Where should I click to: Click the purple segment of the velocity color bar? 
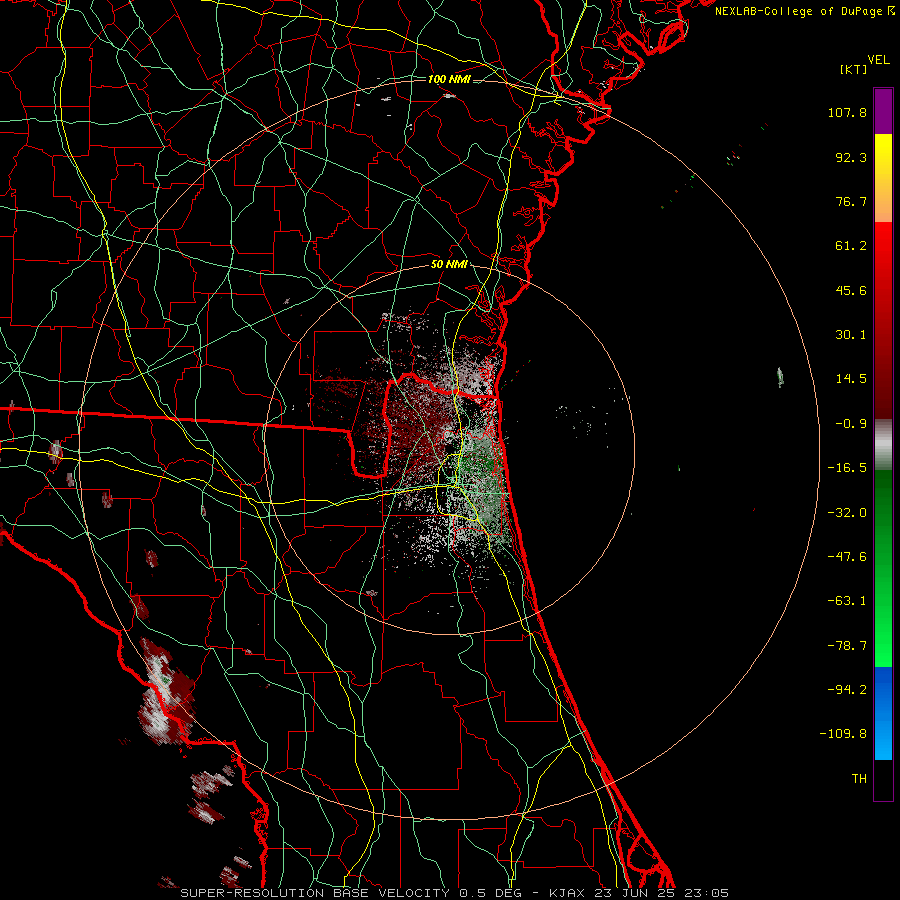pos(883,111)
